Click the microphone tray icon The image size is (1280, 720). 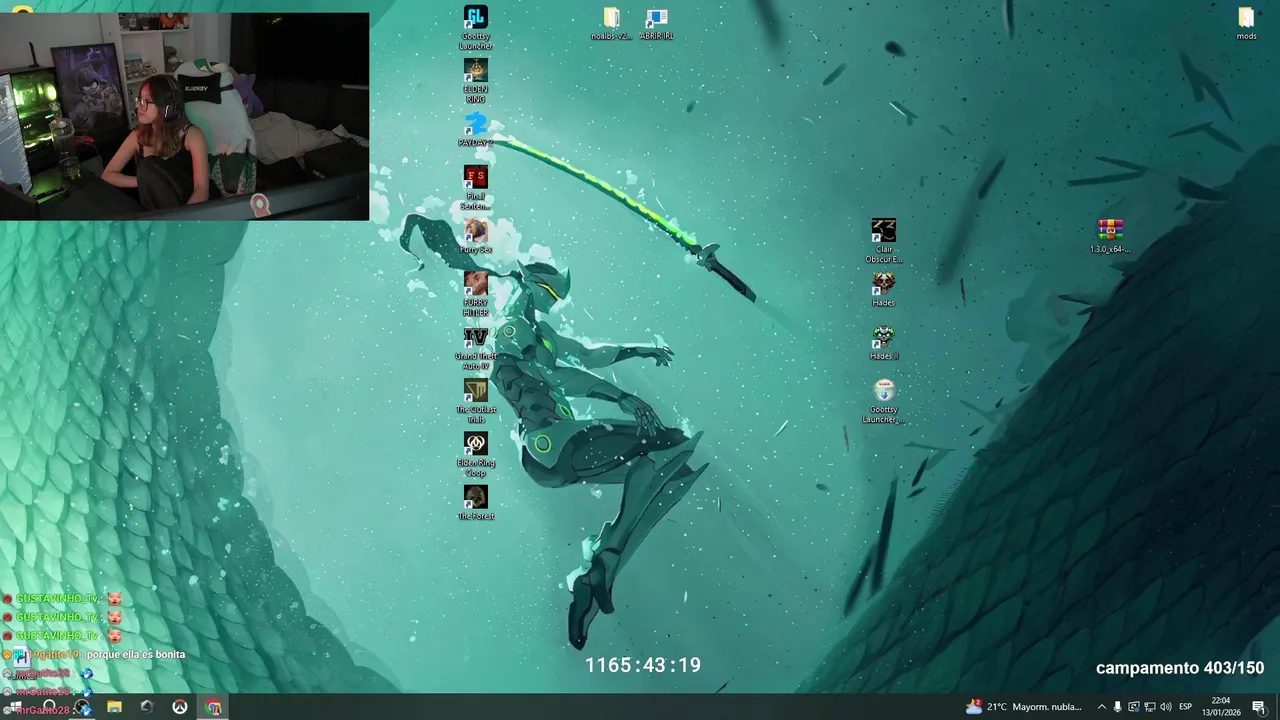click(1117, 707)
